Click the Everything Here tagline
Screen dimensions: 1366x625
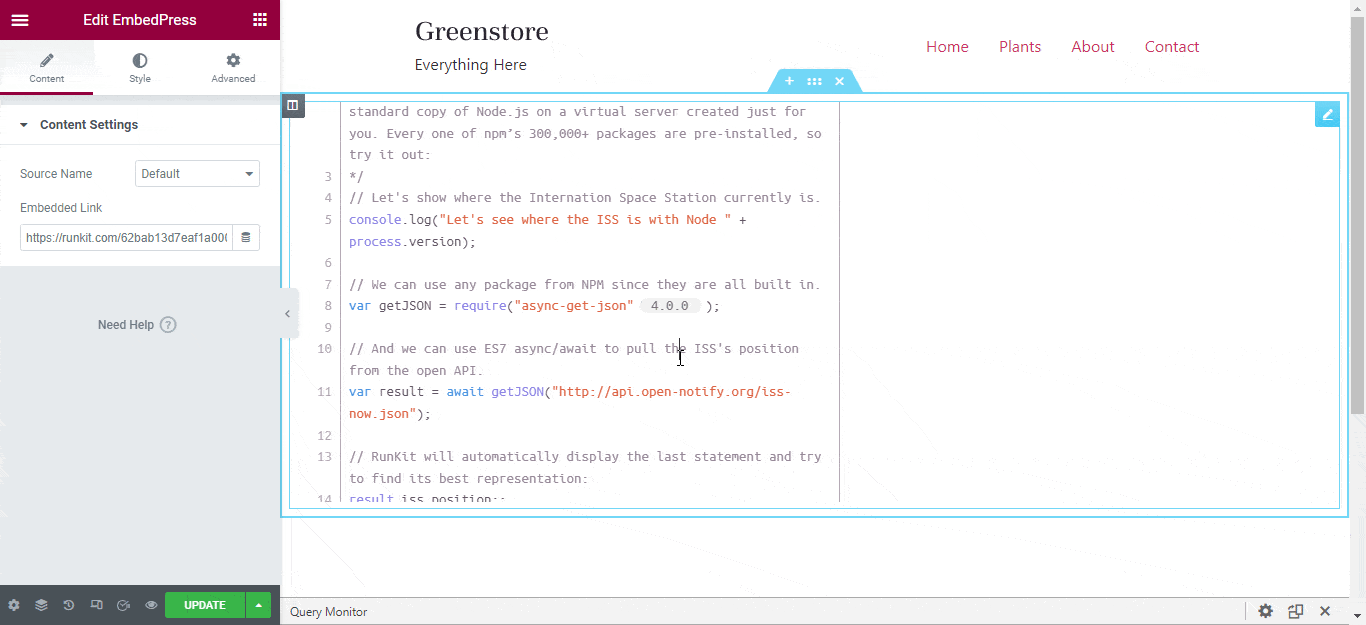tap(471, 65)
